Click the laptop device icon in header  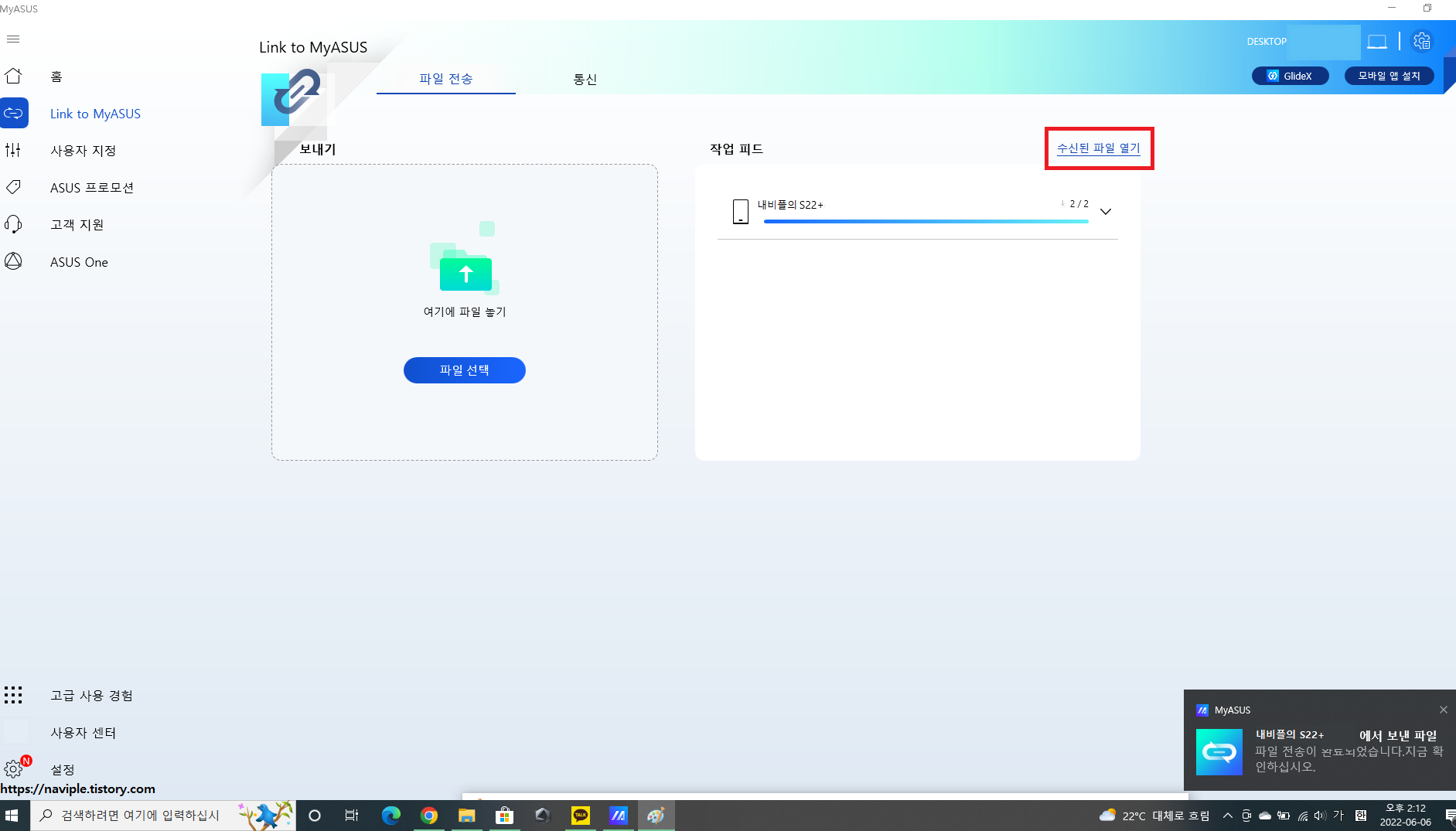click(x=1377, y=42)
